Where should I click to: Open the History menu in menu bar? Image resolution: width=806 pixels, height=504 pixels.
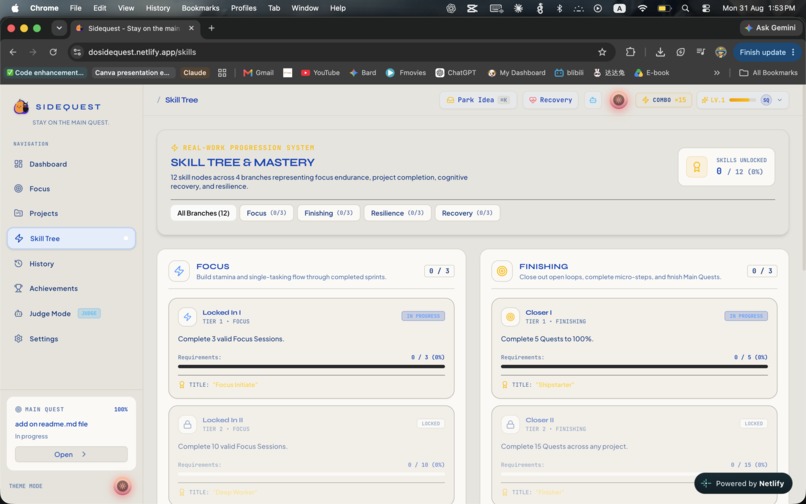pos(158,8)
